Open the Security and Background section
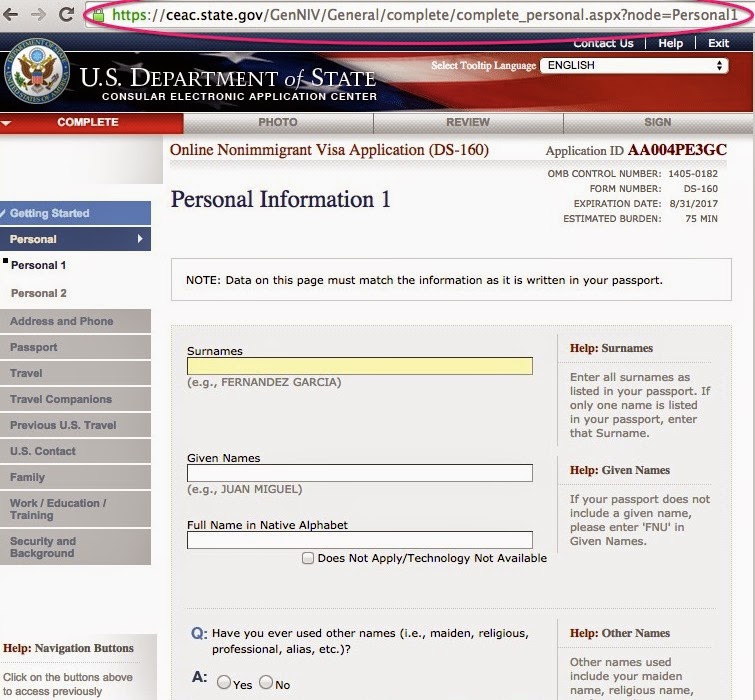The image size is (755, 700). [x=75, y=547]
